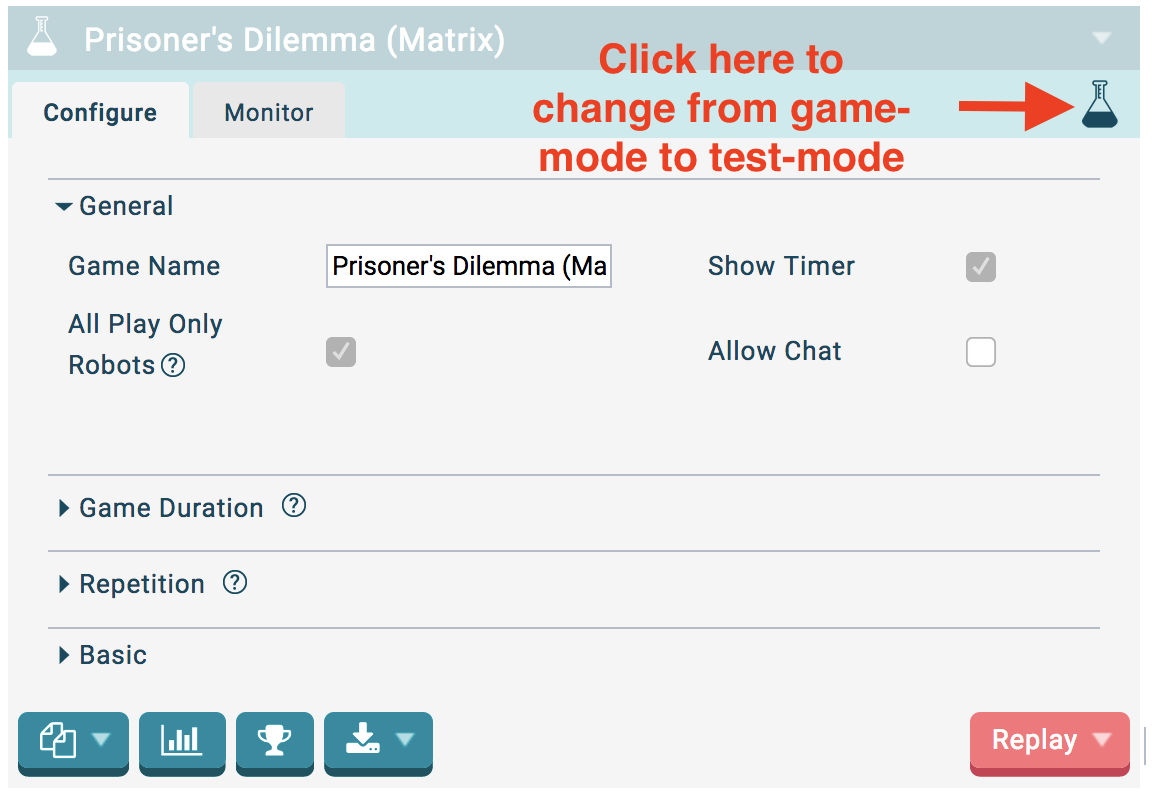This screenshot has width=1154, height=794.
Task: Click the trophy leaderboard button
Action: (275, 742)
